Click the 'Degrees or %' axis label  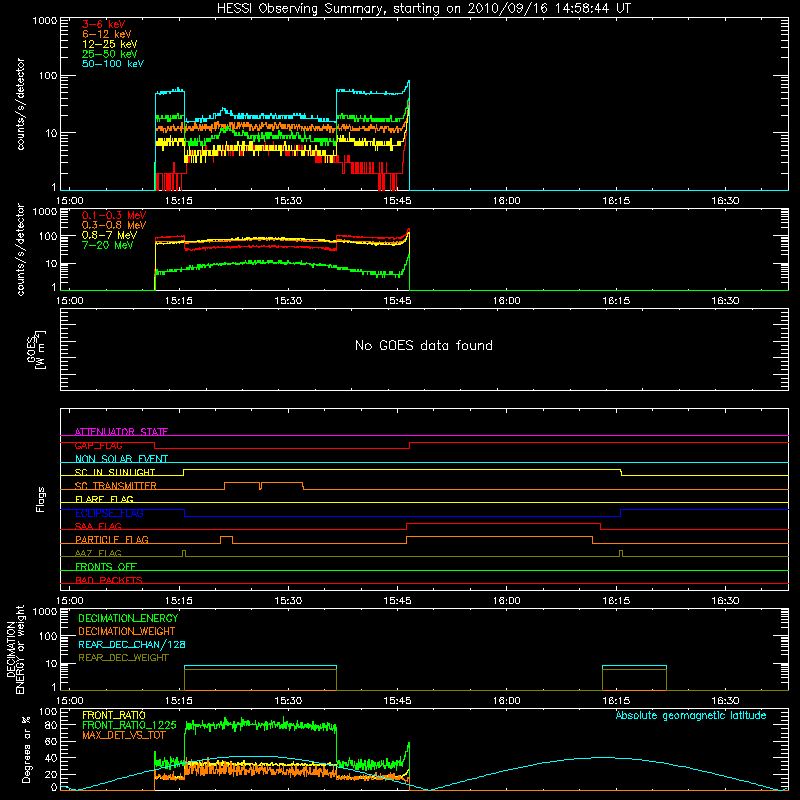tap(26, 749)
